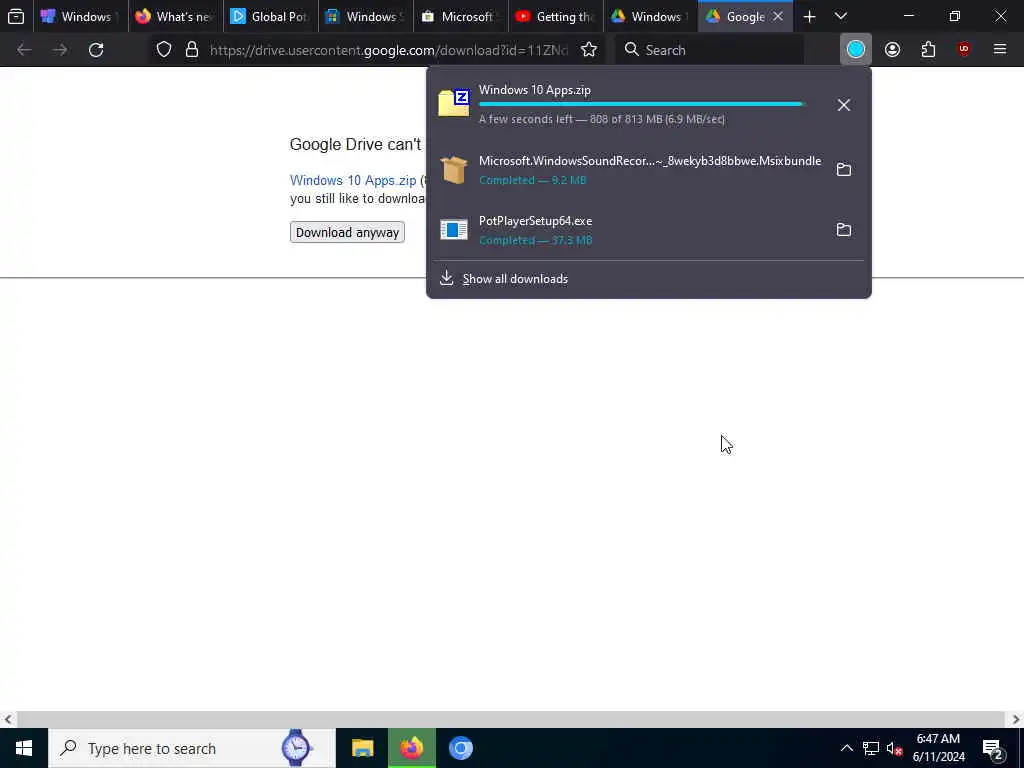Cancel the Windows 10 Apps.zip download
The image size is (1024, 768).
pyautogui.click(x=844, y=104)
